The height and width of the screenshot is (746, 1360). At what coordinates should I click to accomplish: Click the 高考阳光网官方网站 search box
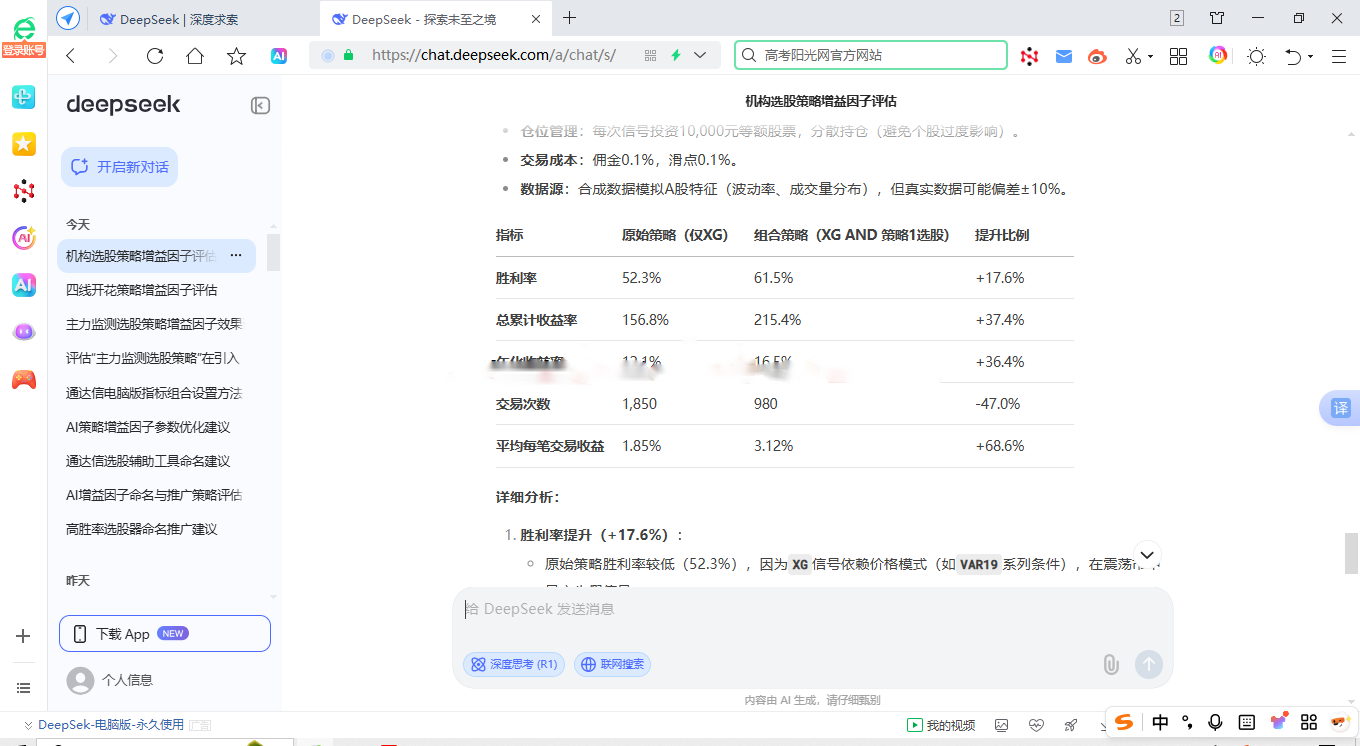pos(871,56)
